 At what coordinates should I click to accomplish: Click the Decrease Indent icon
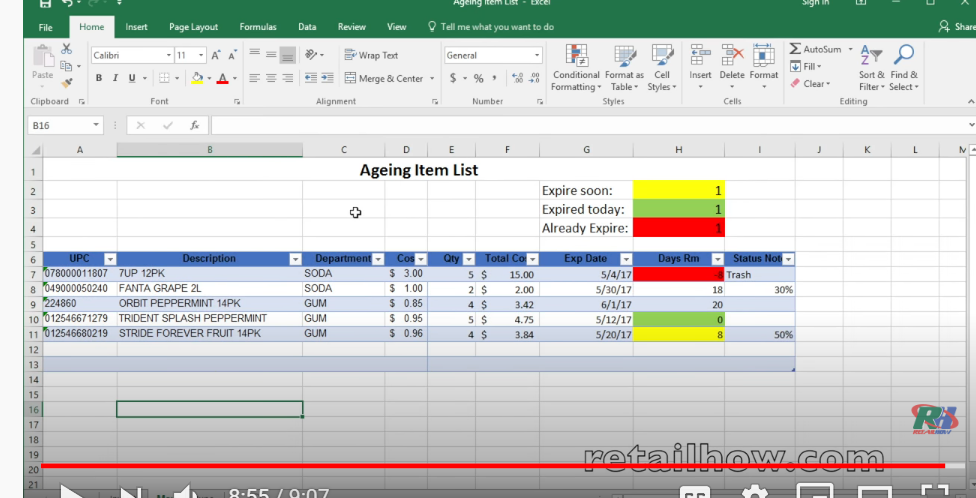(x=311, y=78)
